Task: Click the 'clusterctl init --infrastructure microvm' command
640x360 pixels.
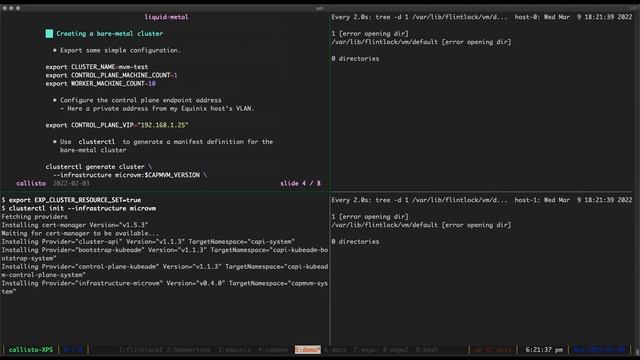Action: tap(78, 208)
